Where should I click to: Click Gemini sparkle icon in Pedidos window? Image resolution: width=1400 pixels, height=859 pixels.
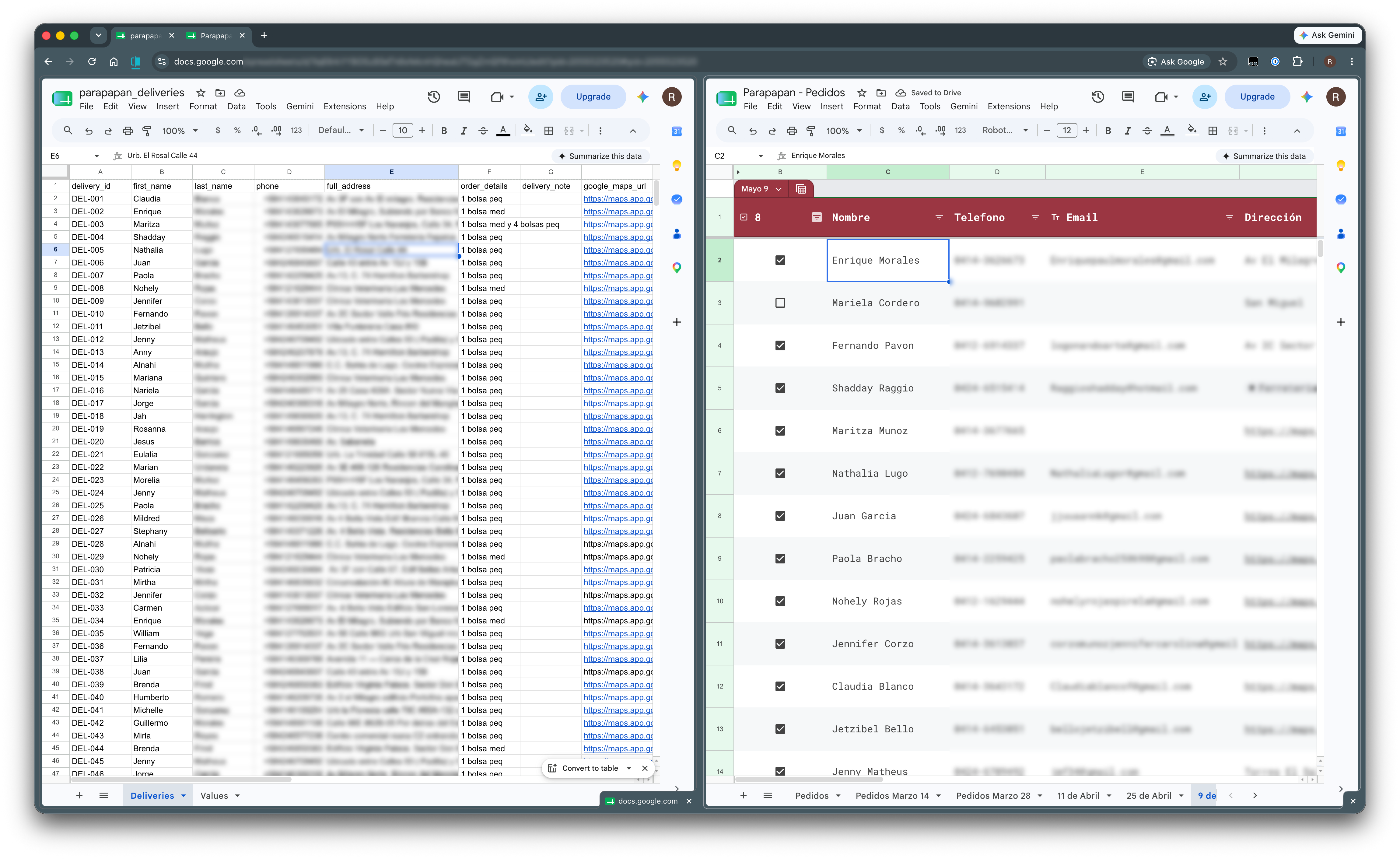point(1307,97)
